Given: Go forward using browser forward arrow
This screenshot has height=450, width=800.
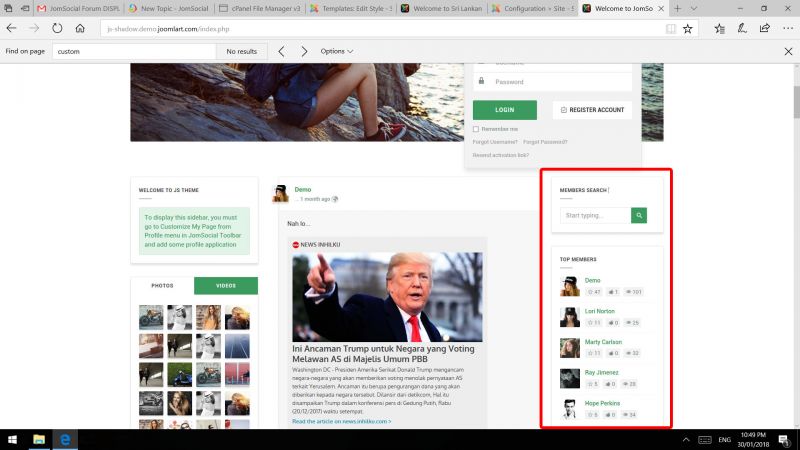Looking at the screenshot, I should [34, 29].
